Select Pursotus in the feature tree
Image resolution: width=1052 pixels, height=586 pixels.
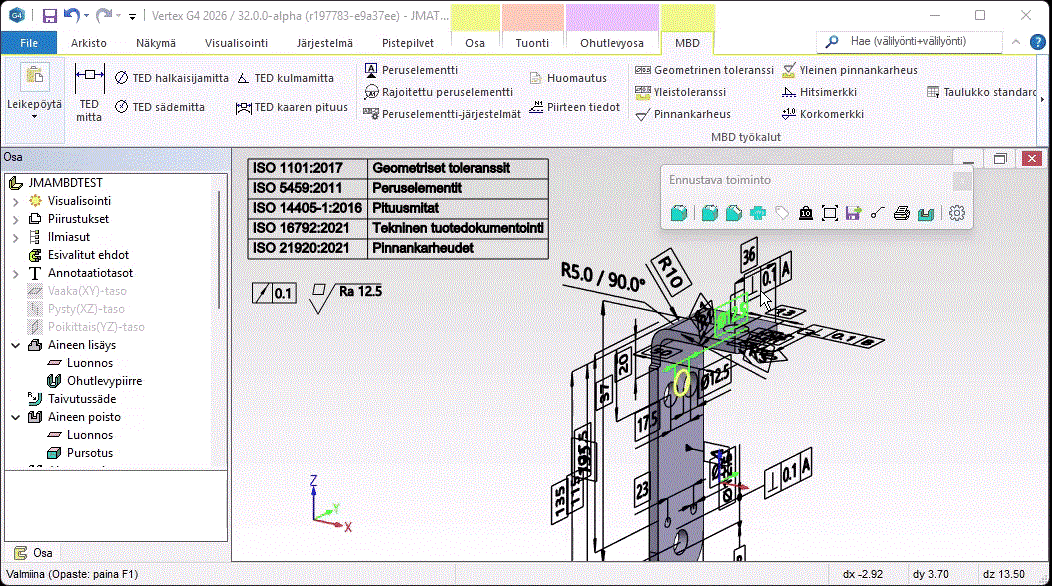pyautogui.click(x=89, y=453)
